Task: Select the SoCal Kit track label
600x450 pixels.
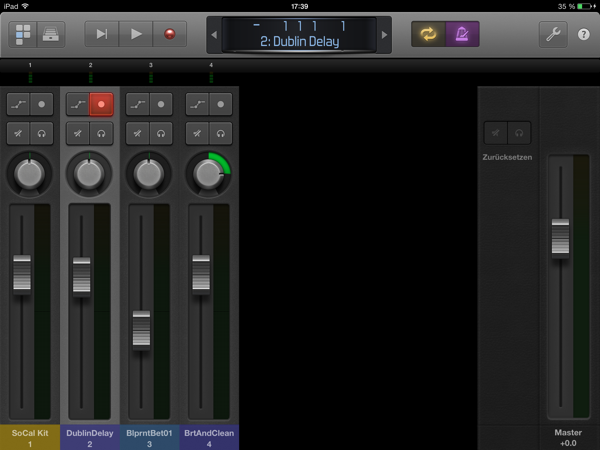Action: [x=30, y=437]
